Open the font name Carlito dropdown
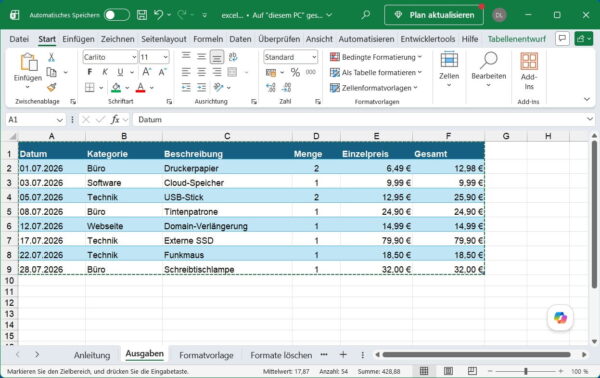The height and width of the screenshot is (378, 600). pos(134,57)
